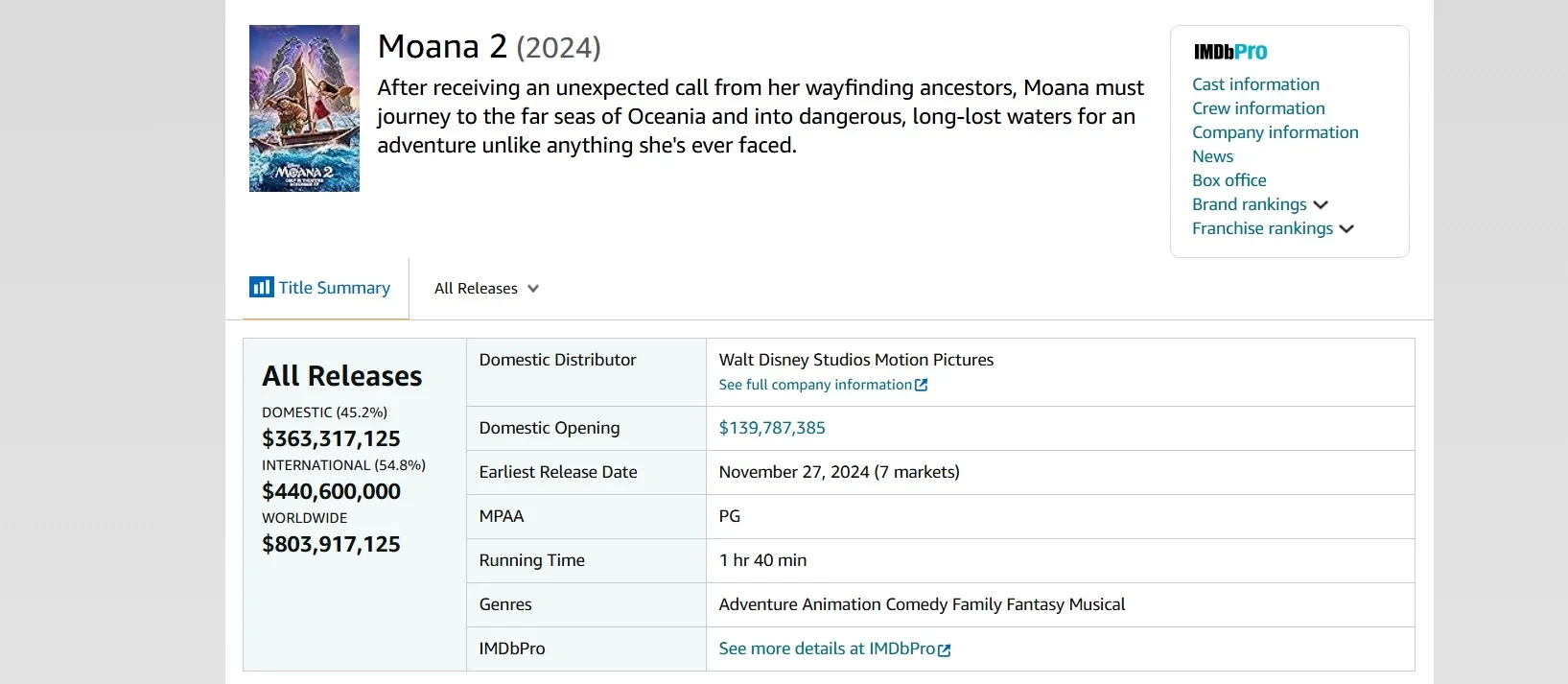Click external link icon after company information link
This screenshot has height=684, width=1568.
pyautogui.click(x=922, y=386)
